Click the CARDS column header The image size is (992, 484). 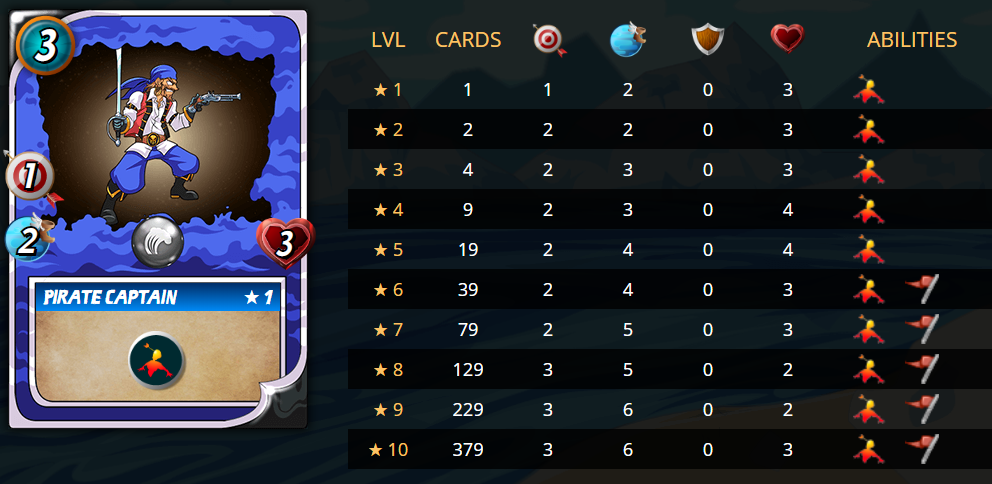click(468, 40)
